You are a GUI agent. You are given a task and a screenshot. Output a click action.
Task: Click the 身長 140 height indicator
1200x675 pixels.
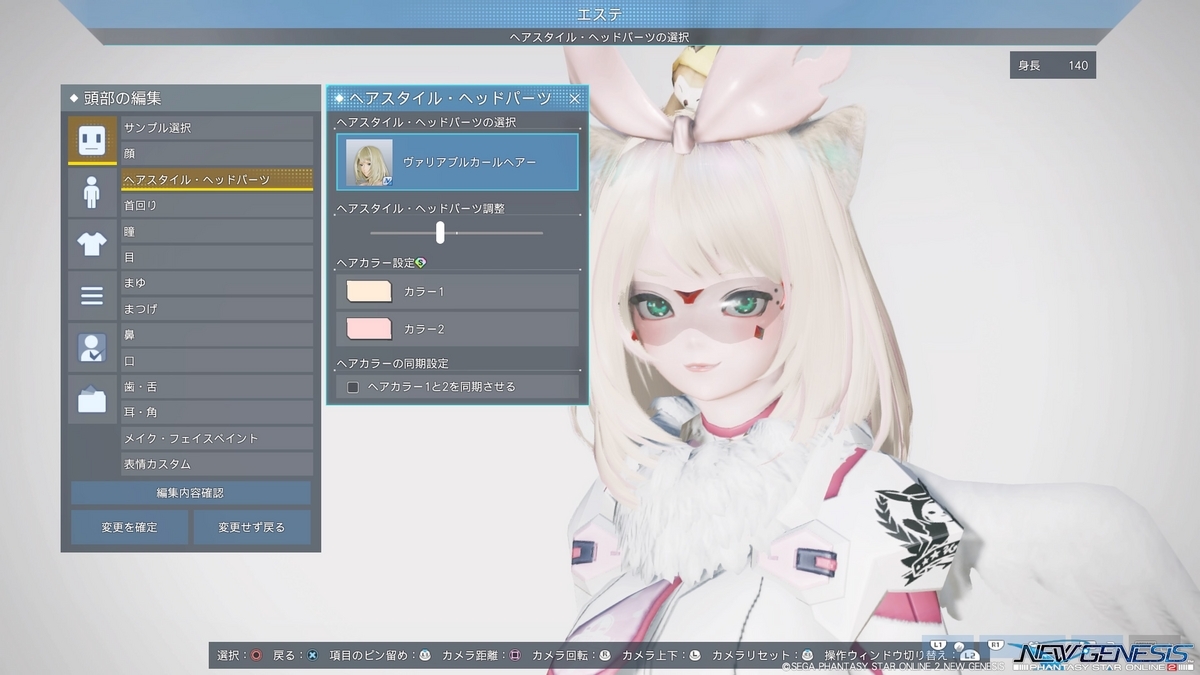point(1053,66)
